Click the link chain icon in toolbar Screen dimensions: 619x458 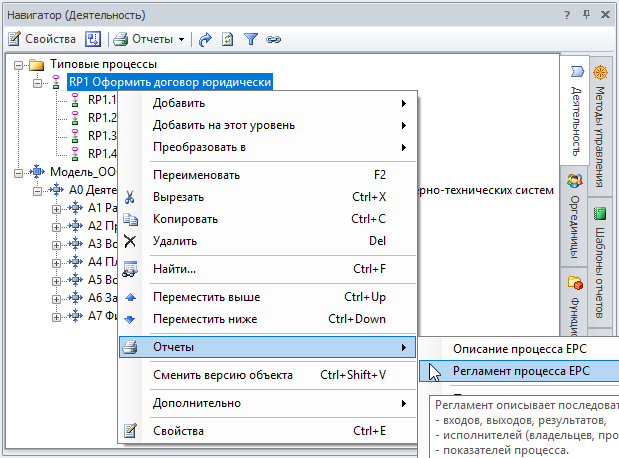click(x=273, y=39)
